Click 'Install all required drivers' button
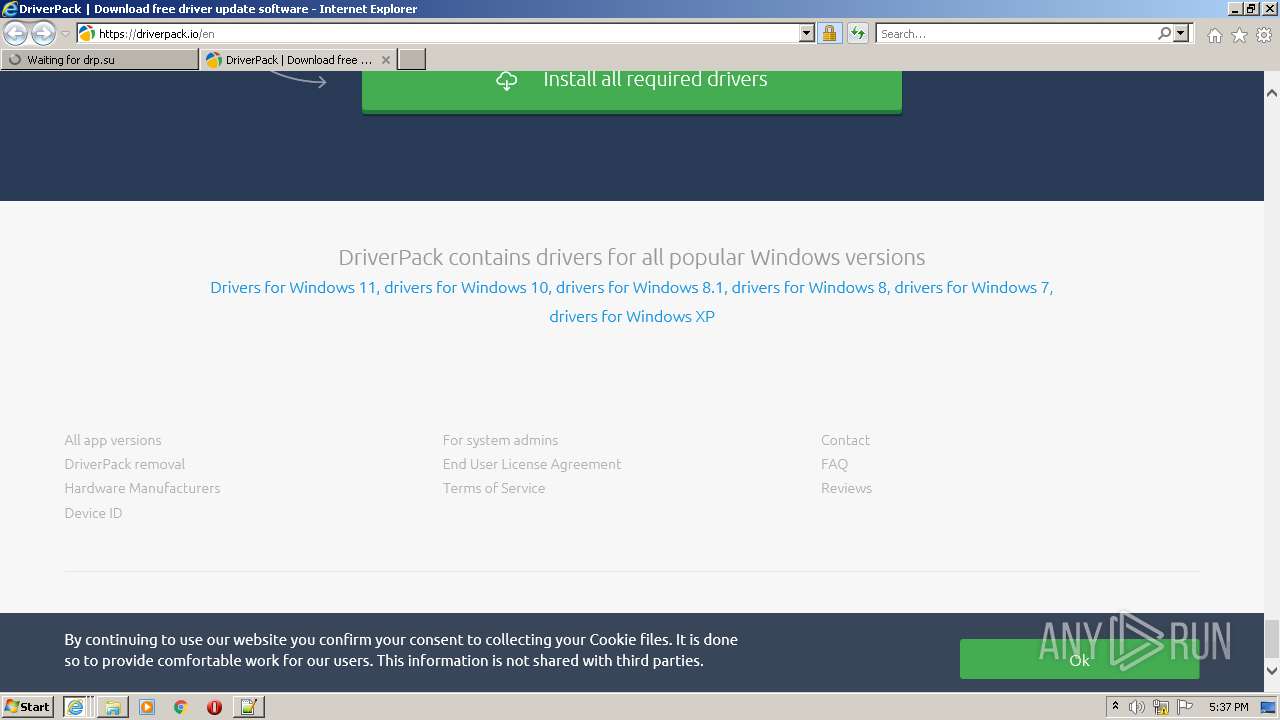The height and width of the screenshot is (720, 1280). [632, 90]
